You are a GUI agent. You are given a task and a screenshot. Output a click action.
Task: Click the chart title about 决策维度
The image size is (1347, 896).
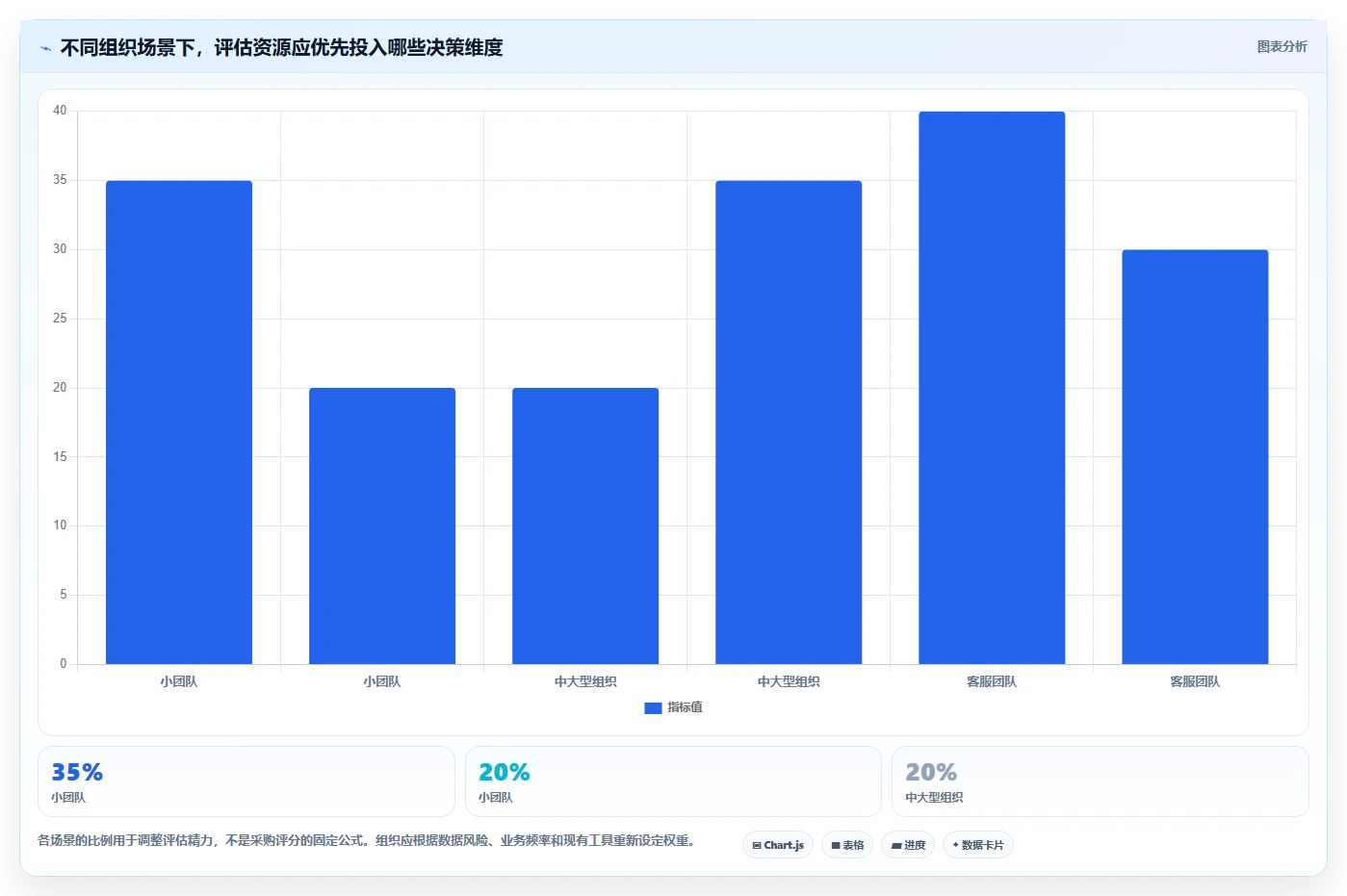281,47
